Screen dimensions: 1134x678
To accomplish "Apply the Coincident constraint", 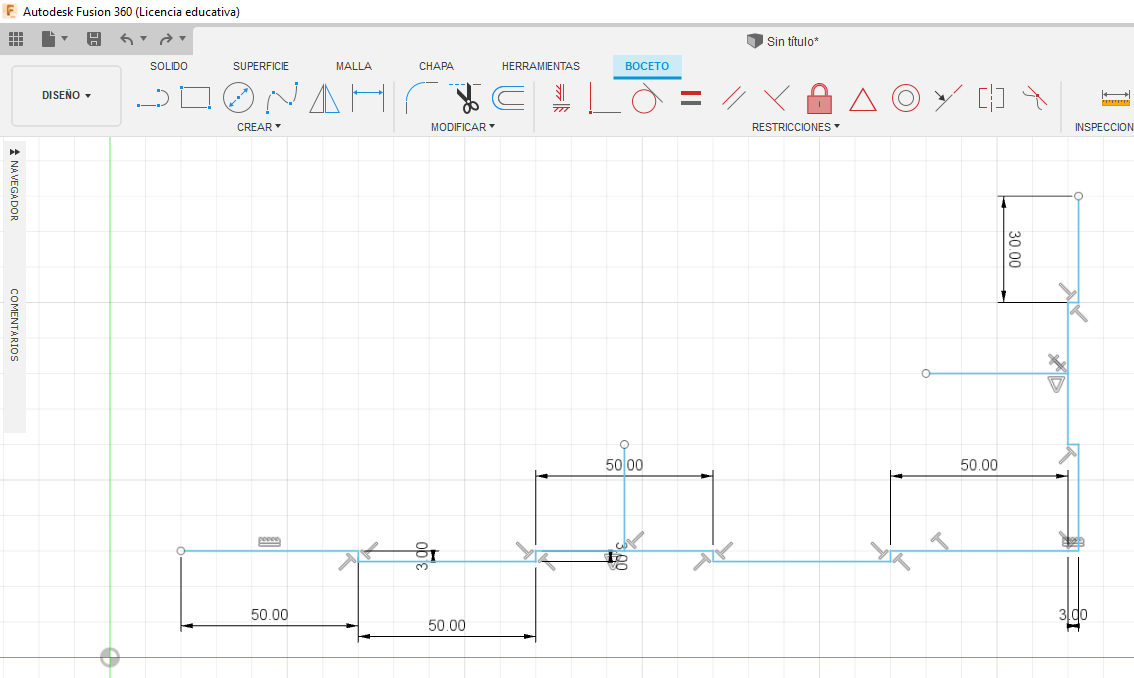I will coord(776,98).
